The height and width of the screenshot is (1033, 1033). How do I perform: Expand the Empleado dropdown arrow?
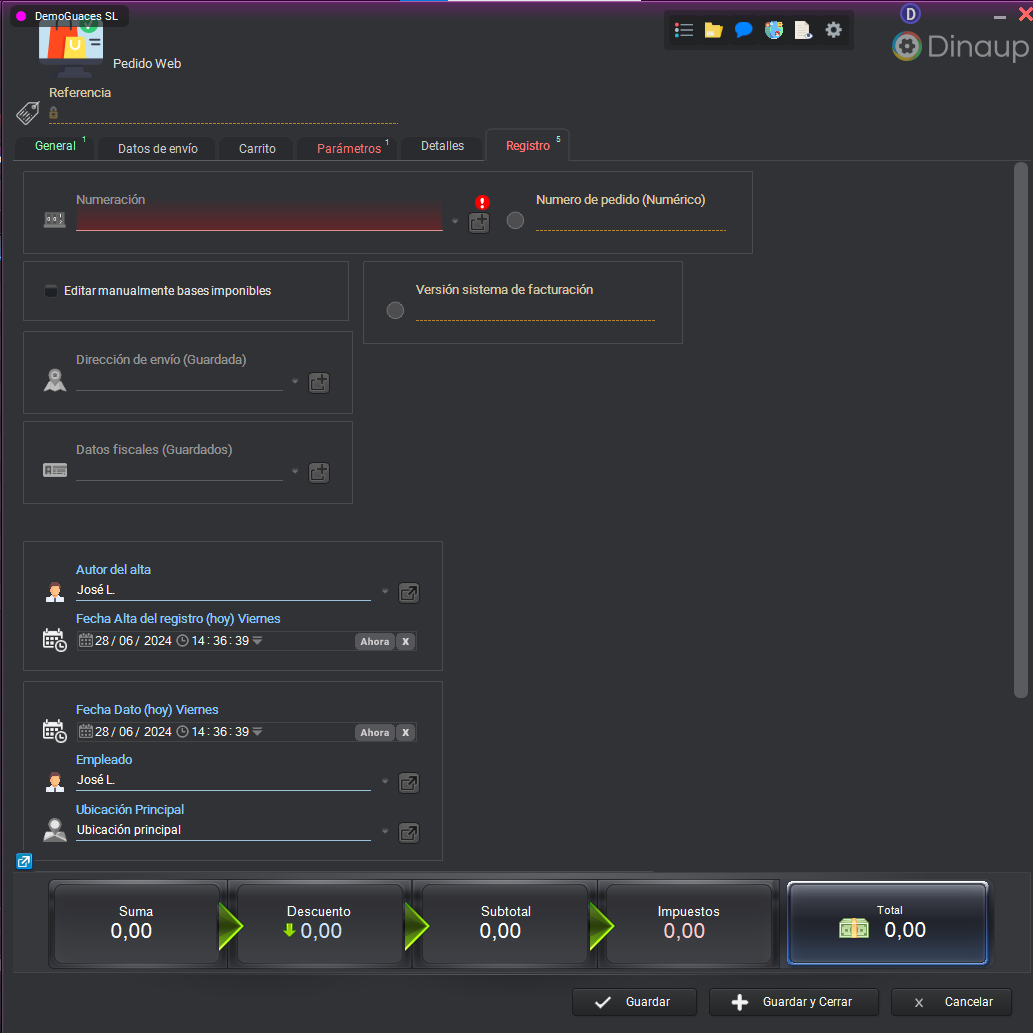coord(385,782)
